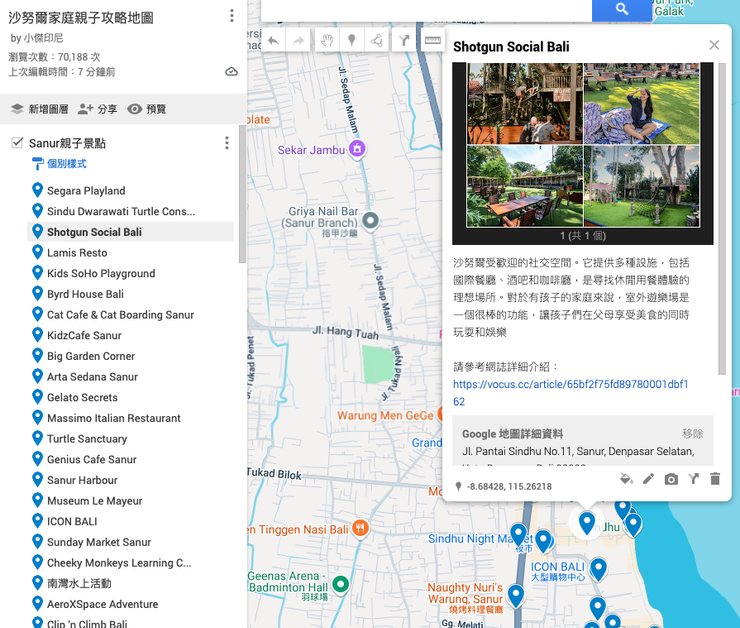This screenshot has width=740, height=628.
Task: Open Sanur親子景點 layer options menu
Action: coord(227,143)
